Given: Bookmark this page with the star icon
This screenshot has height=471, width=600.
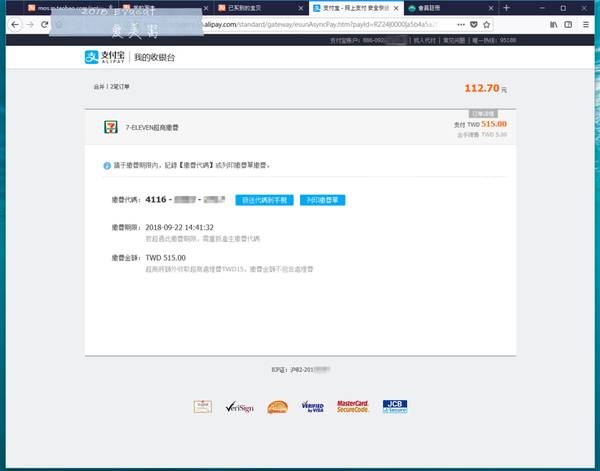Looking at the screenshot, I should [486, 24].
